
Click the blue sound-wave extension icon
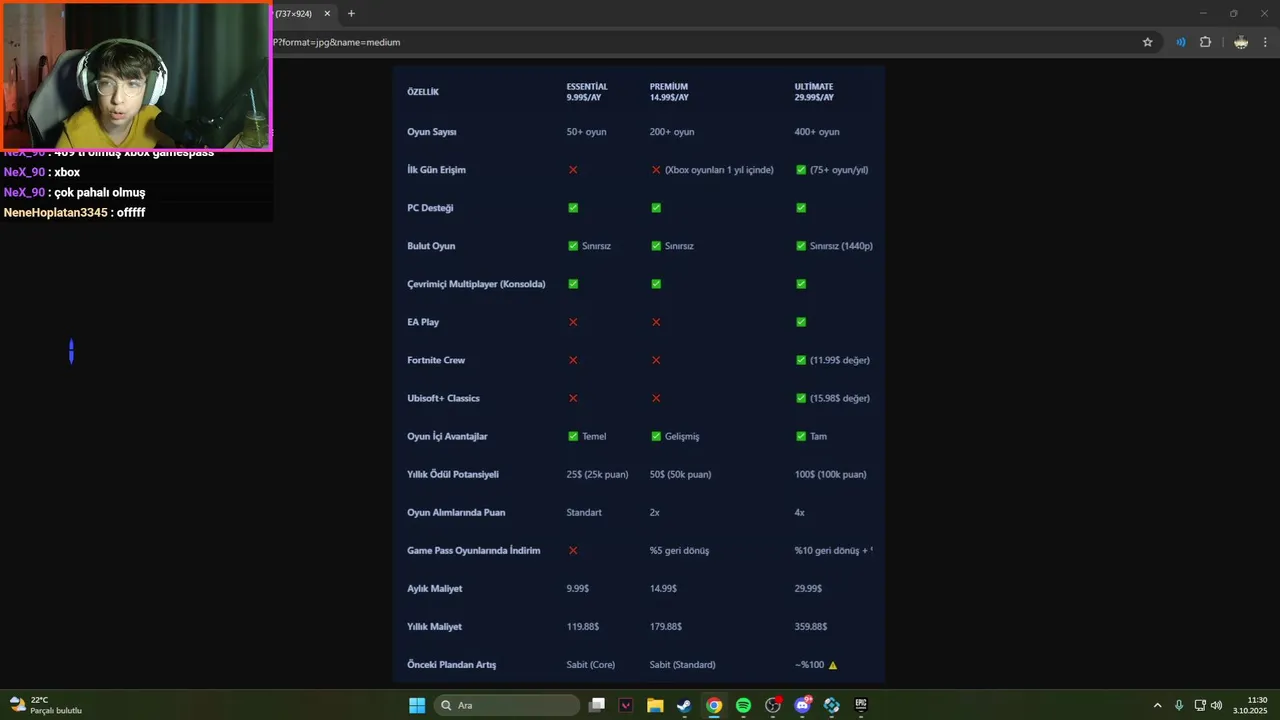[x=1181, y=42]
